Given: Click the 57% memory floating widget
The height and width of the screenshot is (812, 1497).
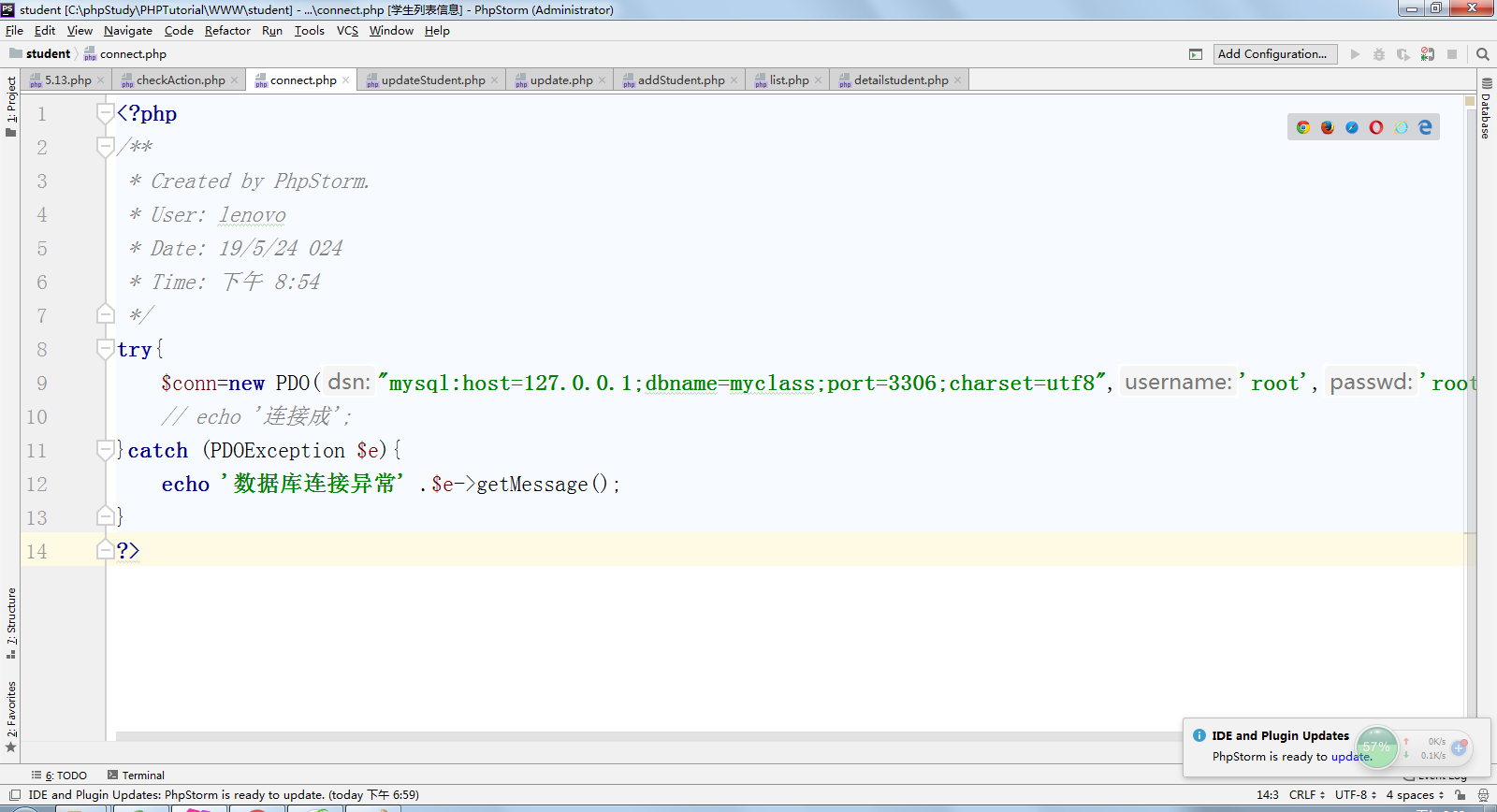Looking at the screenshot, I should click(x=1376, y=747).
